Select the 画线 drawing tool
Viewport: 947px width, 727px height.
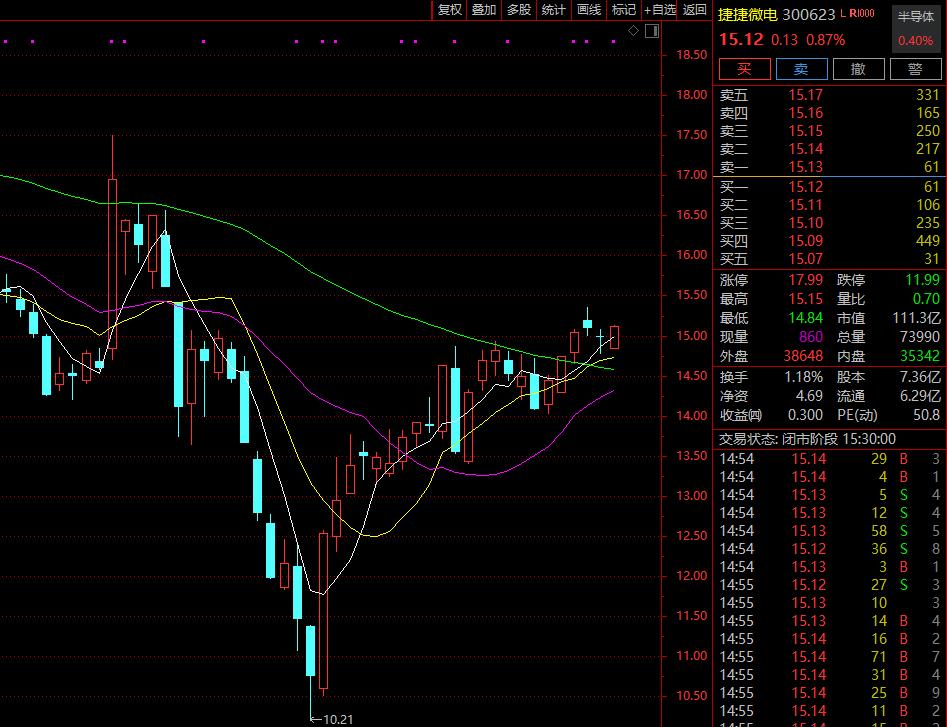[589, 10]
